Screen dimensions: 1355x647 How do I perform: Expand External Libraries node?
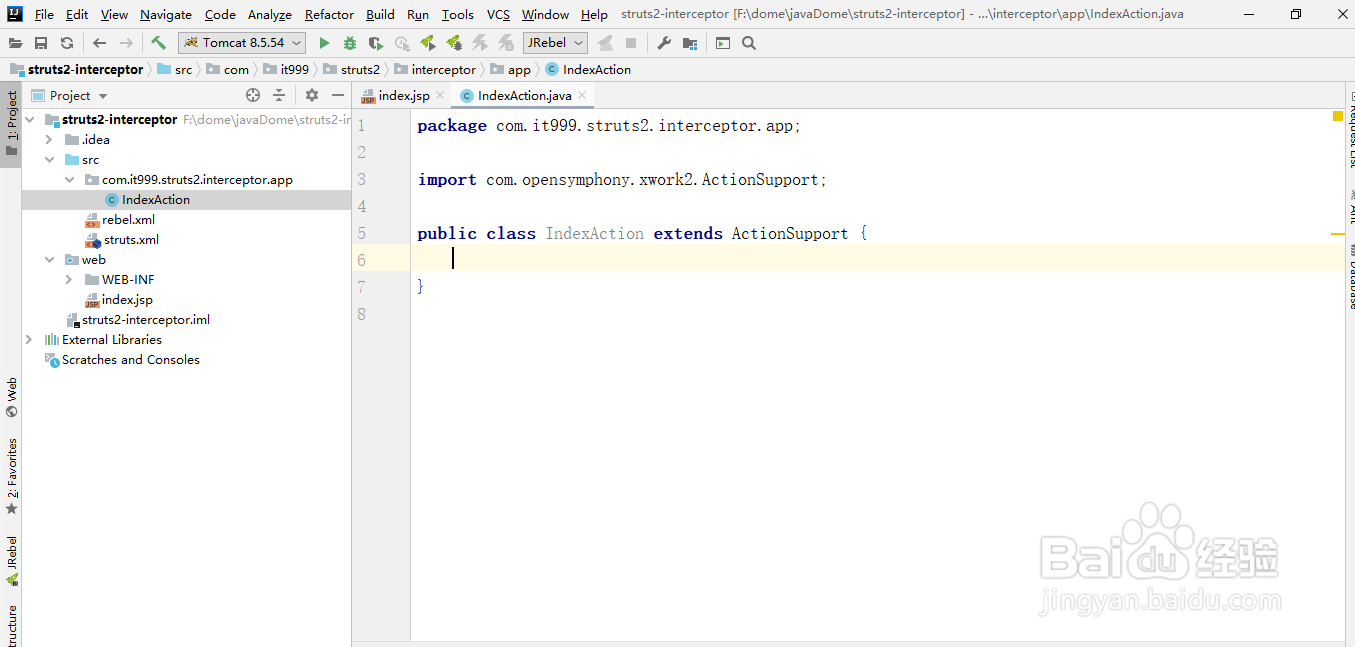click(28, 340)
